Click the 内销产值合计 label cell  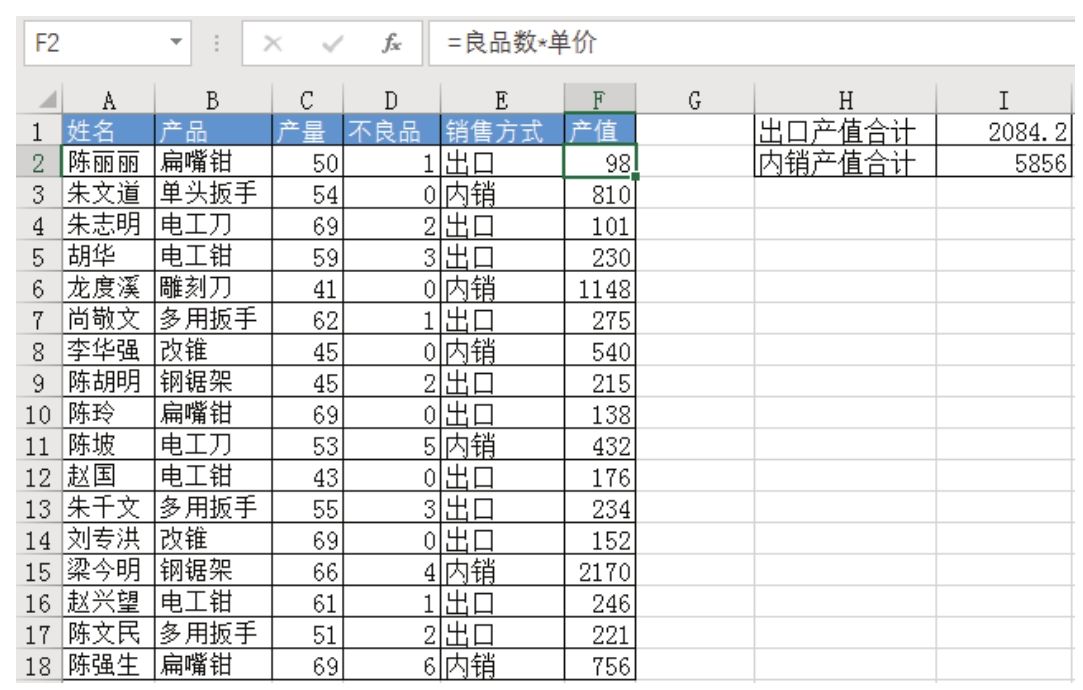click(x=845, y=162)
